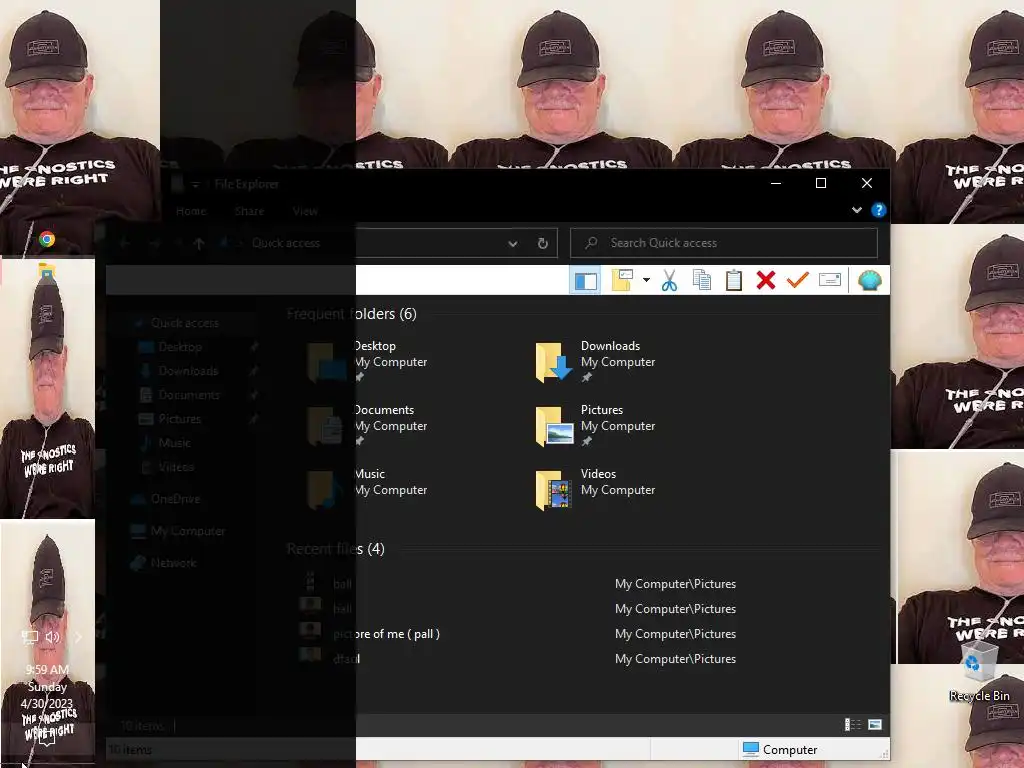The height and width of the screenshot is (768, 1024).
Task: Select the Desktop frequent folder label
Action: [x=374, y=346]
